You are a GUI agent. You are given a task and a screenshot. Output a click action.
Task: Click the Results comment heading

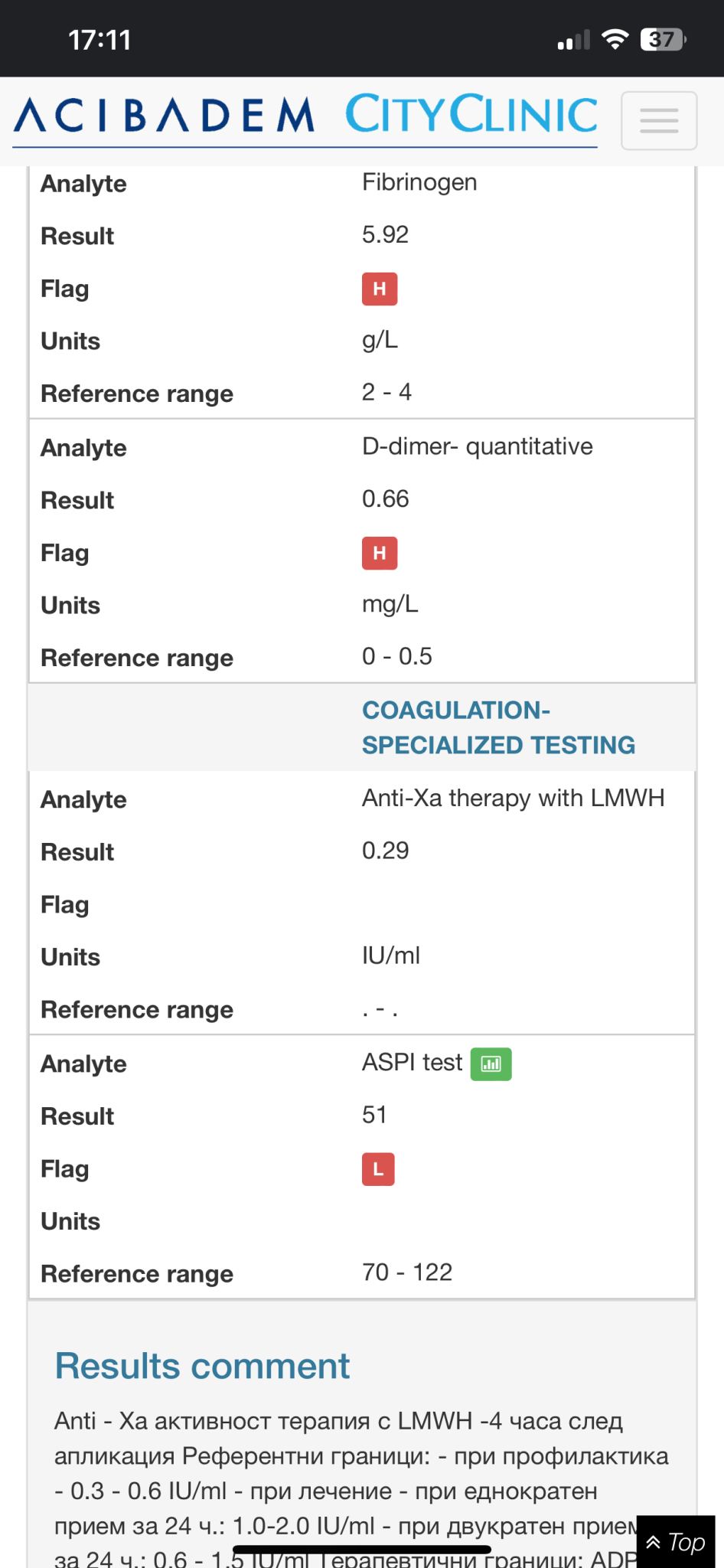pos(202,1367)
